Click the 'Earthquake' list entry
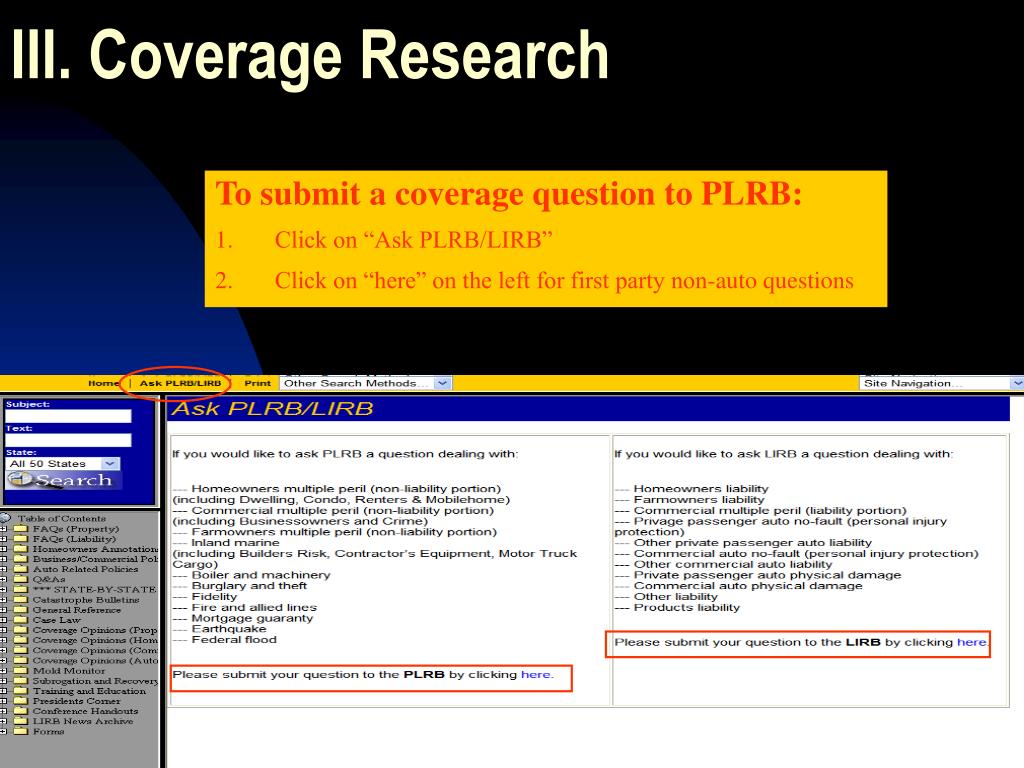The width and height of the screenshot is (1024, 768). coord(229,629)
